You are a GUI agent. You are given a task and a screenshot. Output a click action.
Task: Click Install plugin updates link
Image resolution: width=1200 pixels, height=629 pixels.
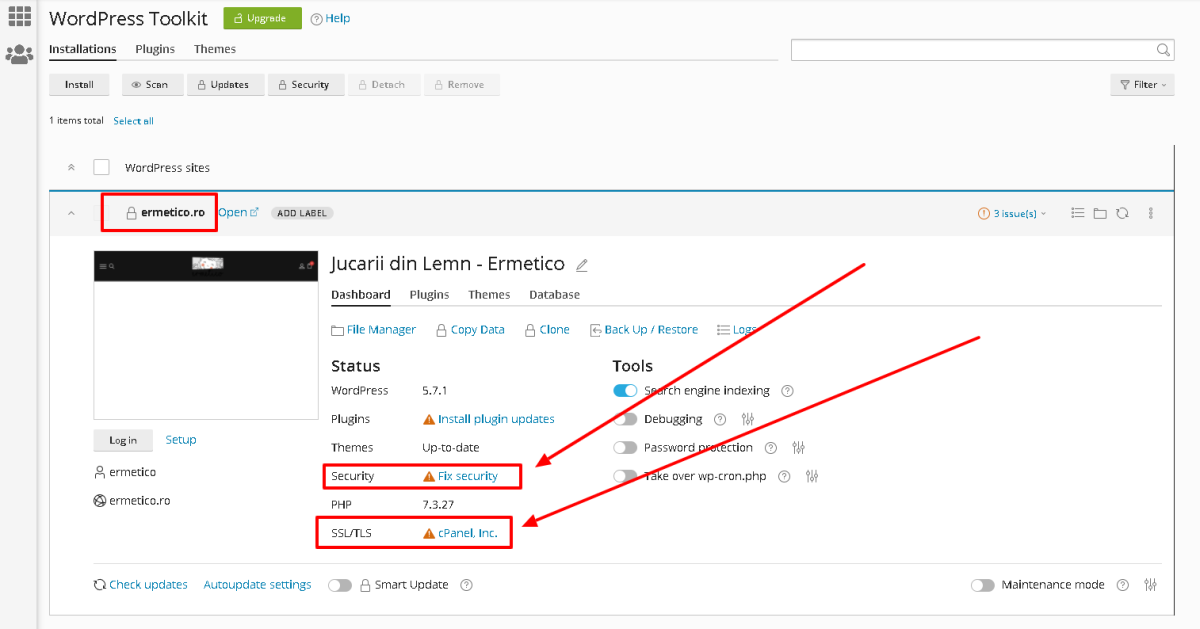[x=496, y=419]
